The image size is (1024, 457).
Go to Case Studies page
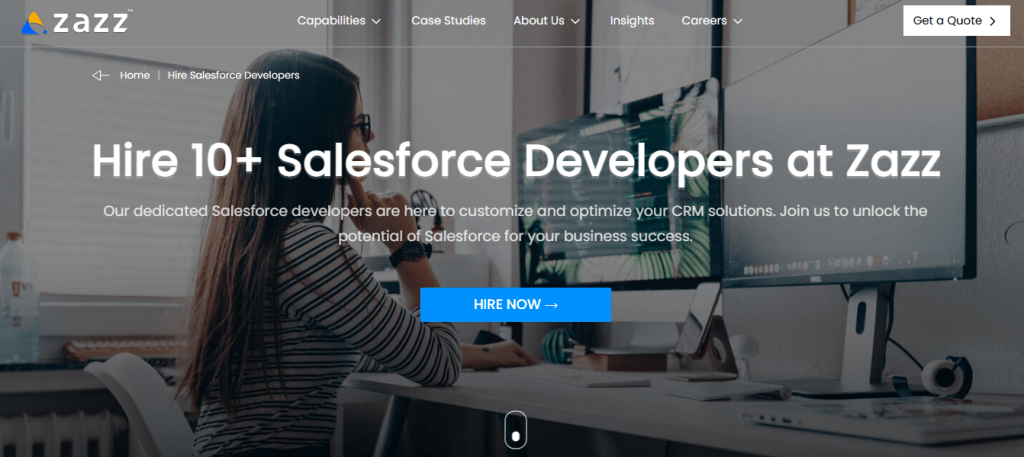(448, 20)
